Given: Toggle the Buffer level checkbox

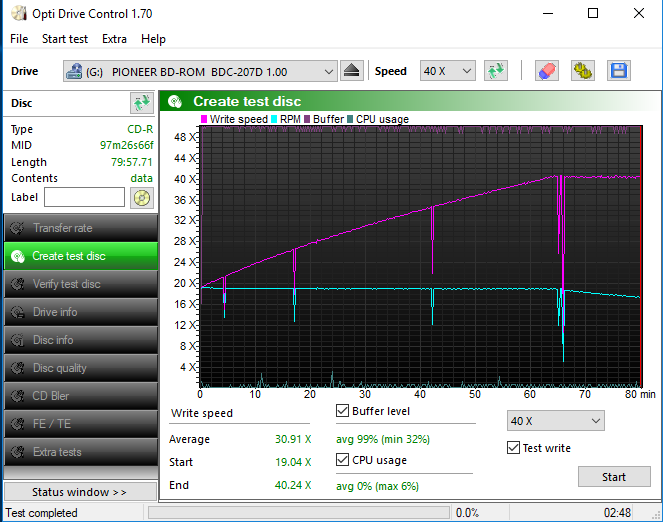Looking at the screenshot, I should [342, 410].
